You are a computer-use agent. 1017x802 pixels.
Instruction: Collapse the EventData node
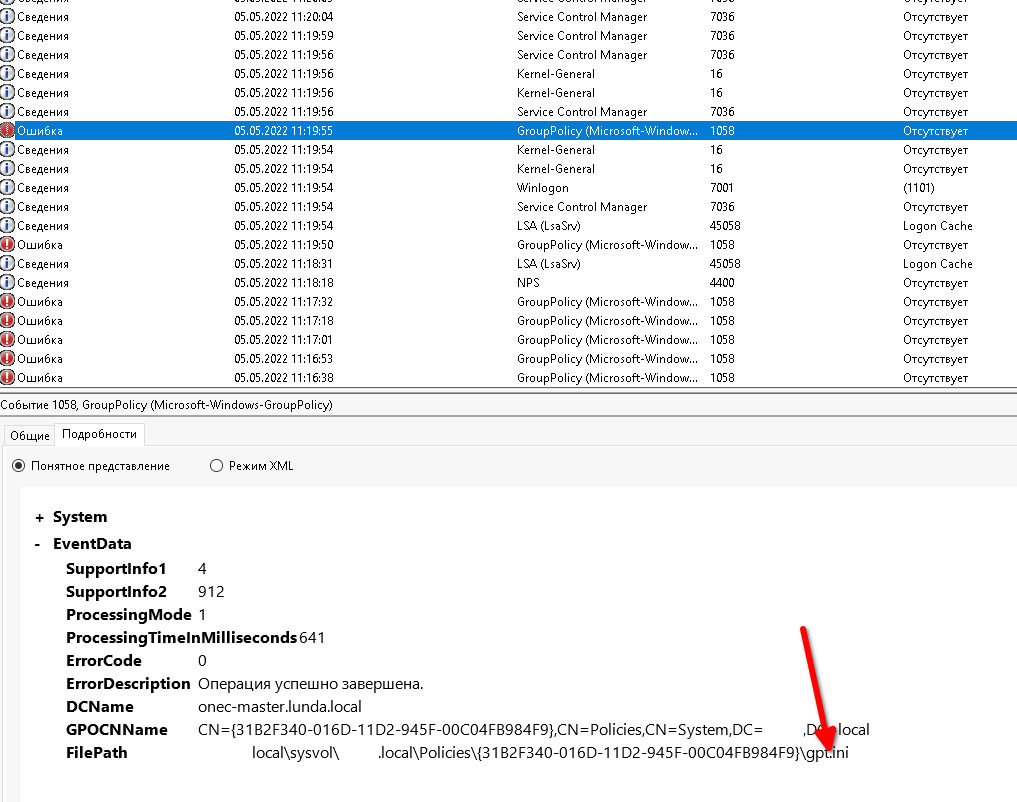tap(38, 544)
